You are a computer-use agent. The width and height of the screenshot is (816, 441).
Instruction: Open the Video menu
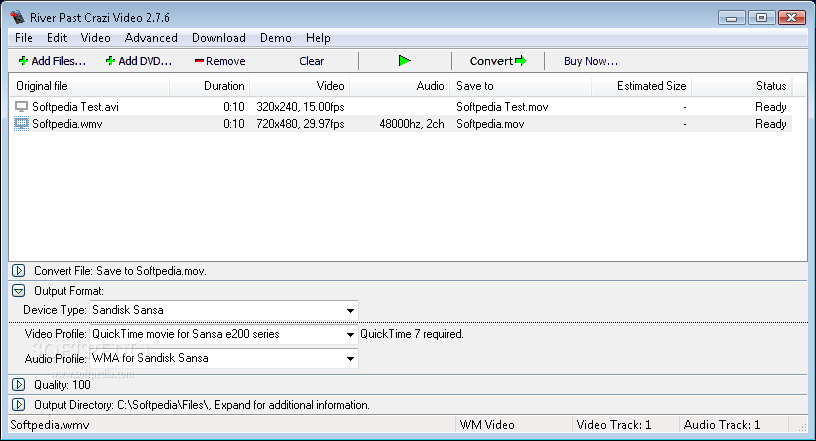[x=95, y=38]
